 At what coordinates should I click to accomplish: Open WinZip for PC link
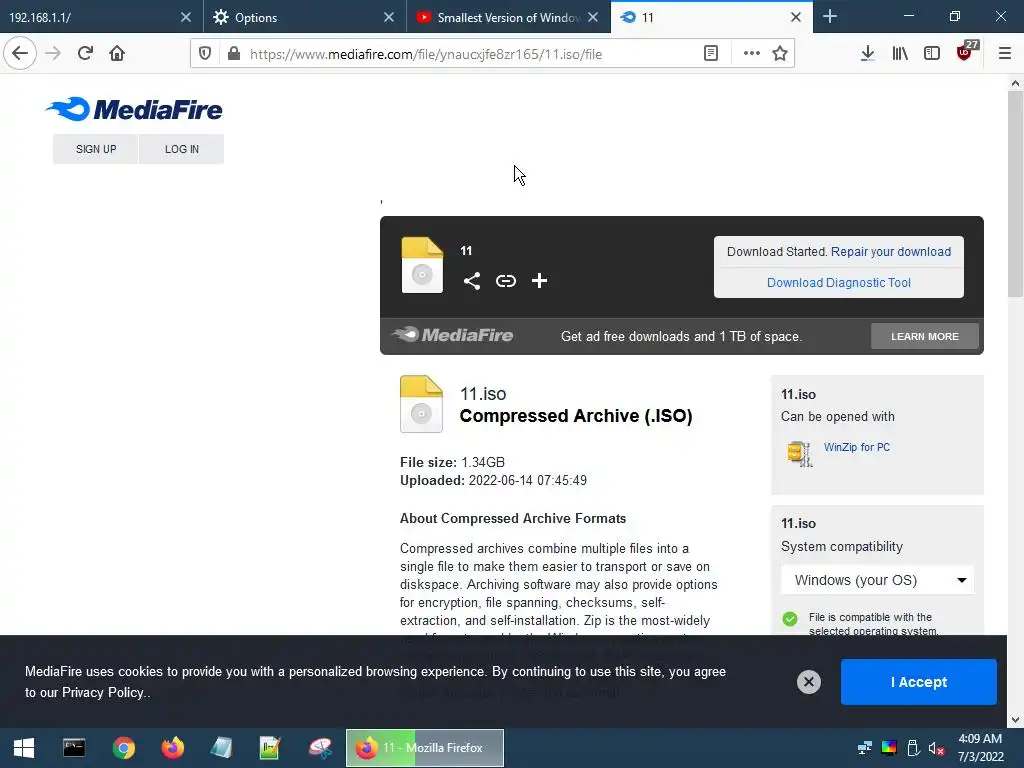point(857,447)
